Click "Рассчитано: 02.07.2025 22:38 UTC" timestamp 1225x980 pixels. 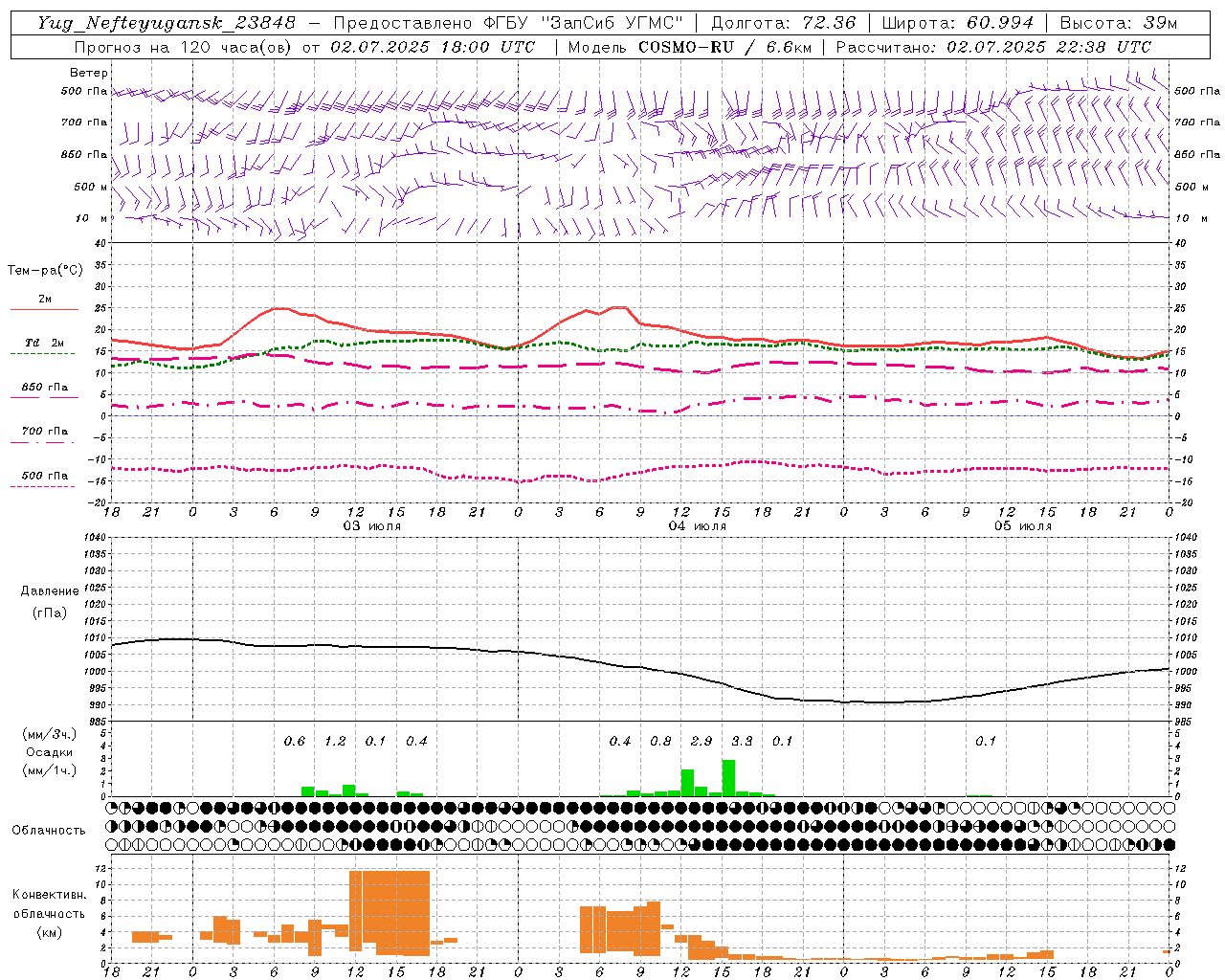[994, 47]
